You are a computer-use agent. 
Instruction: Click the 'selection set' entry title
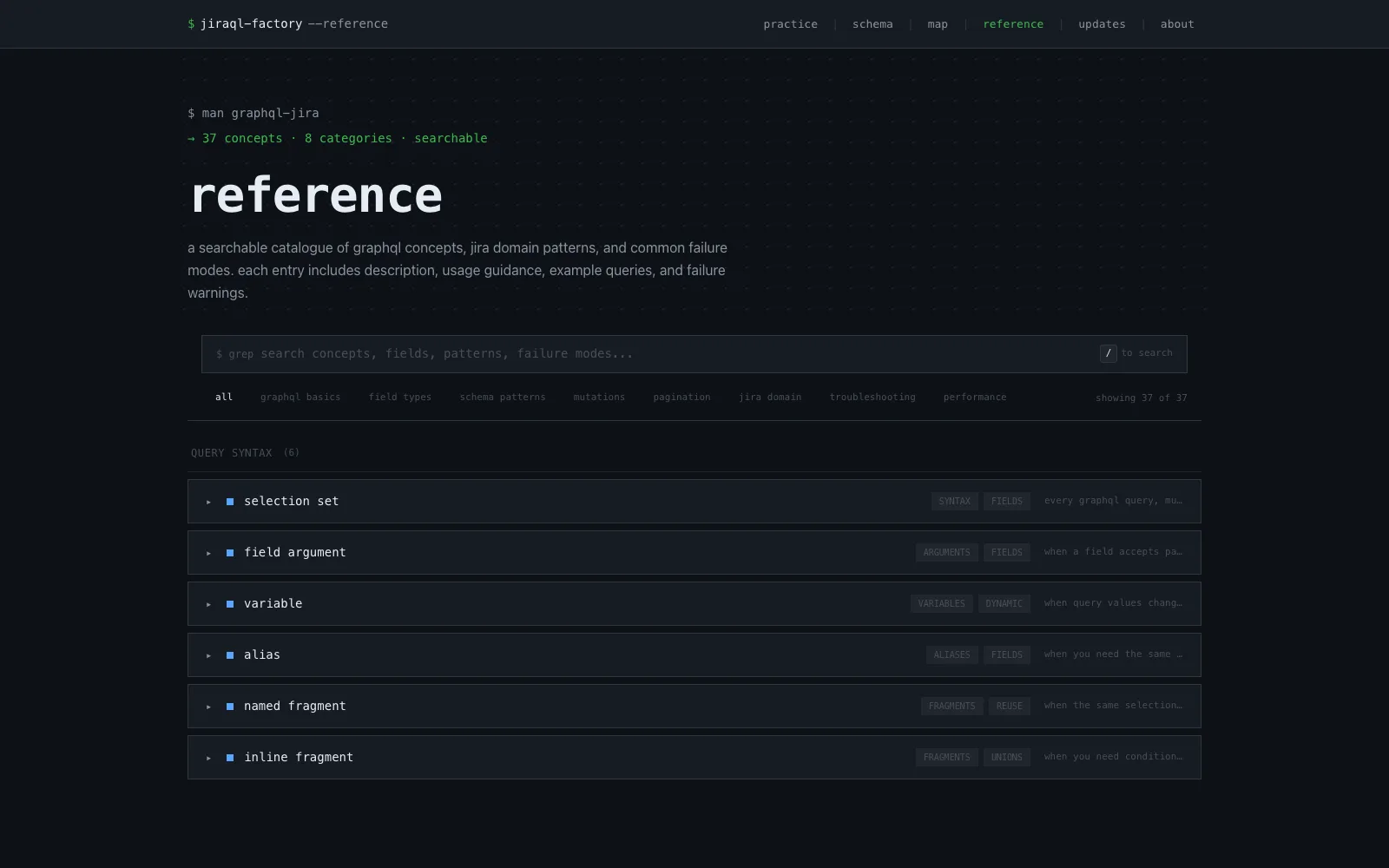point(292,501)
